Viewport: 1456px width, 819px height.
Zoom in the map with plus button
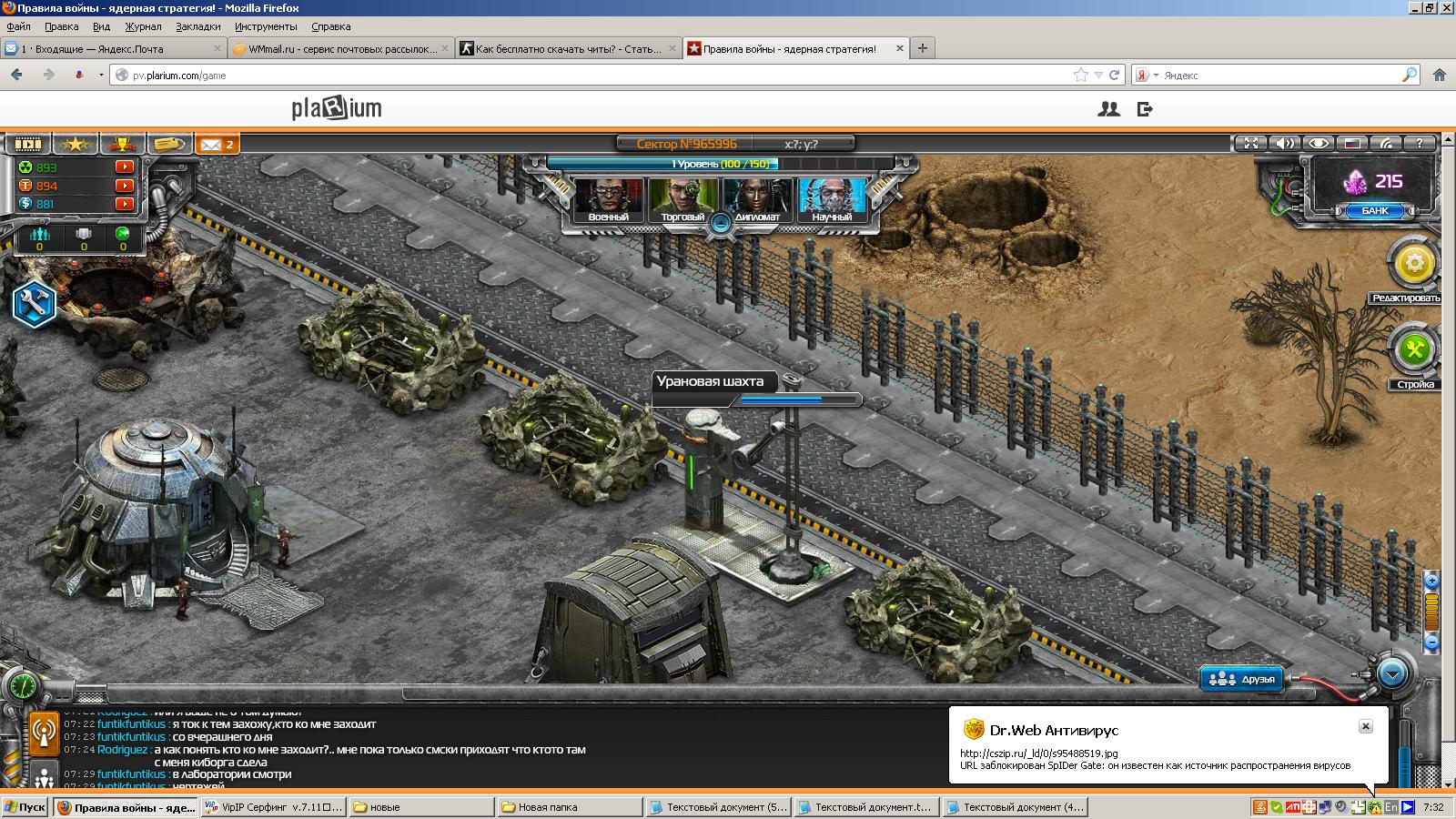point(1431,581)
